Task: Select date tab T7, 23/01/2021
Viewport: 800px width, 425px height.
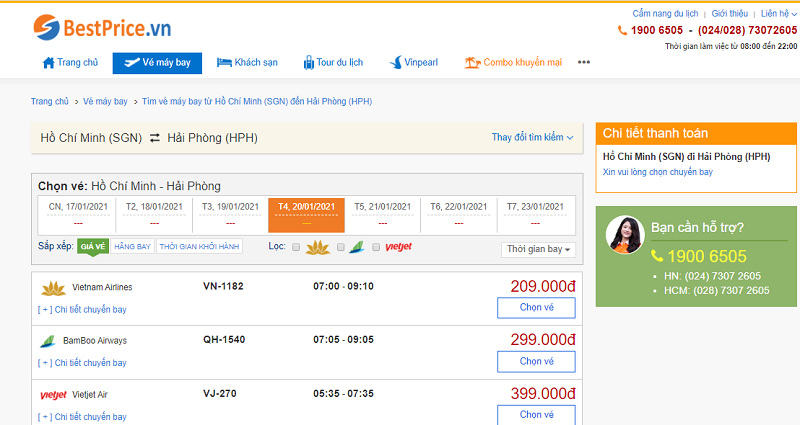Action: click(535, 214)
